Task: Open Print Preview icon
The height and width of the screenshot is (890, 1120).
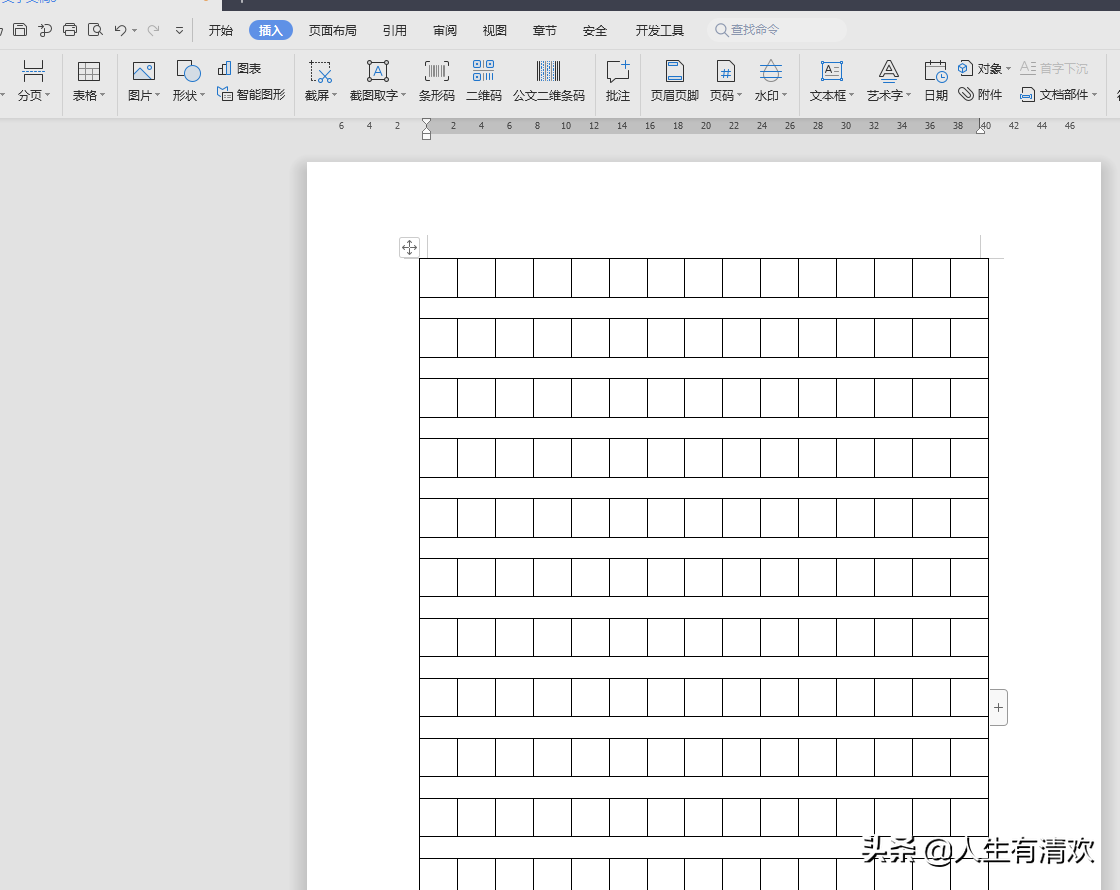Action: point(95,30)
